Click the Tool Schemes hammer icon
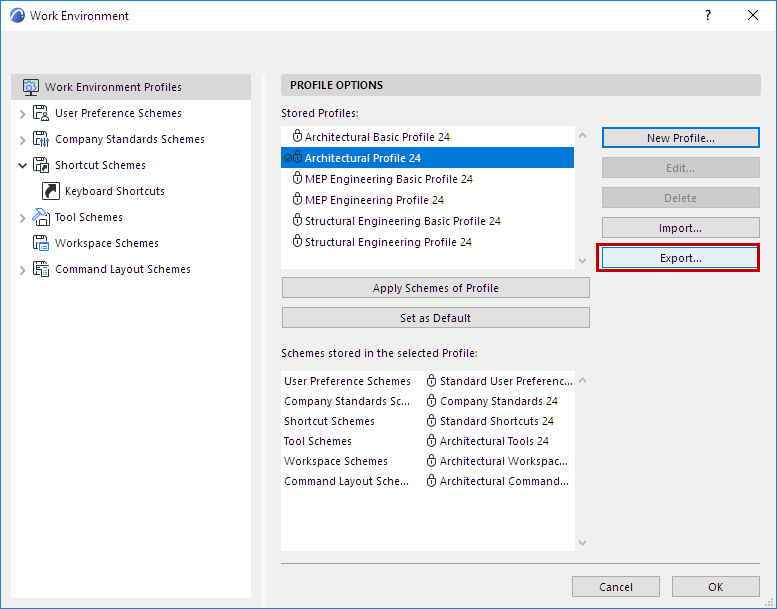The height and width of the screenshot is (609, 777). pyautogui.click(x=41, y=217)
